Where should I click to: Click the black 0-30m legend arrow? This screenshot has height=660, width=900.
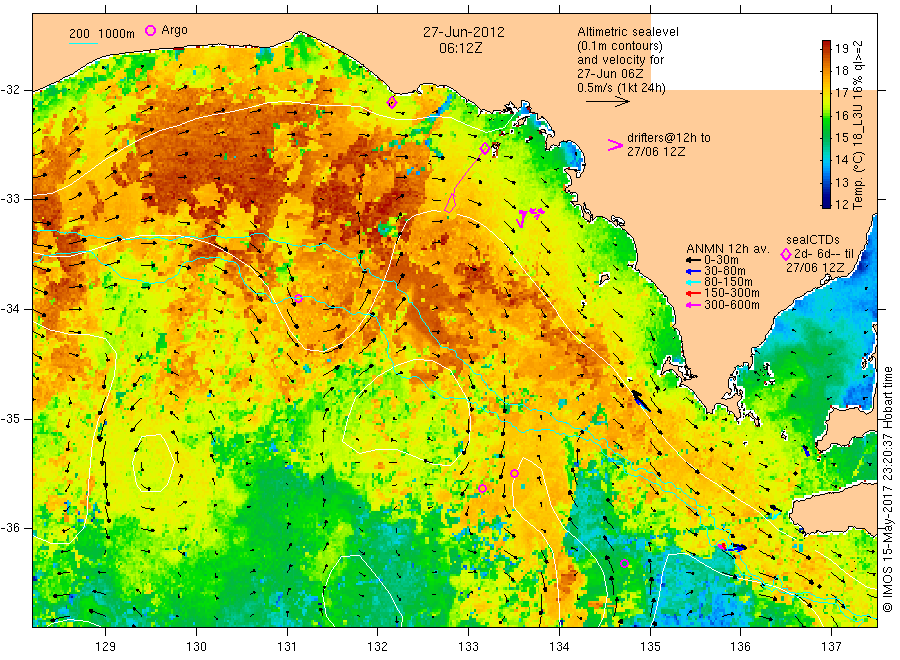(x=693, y=261)
